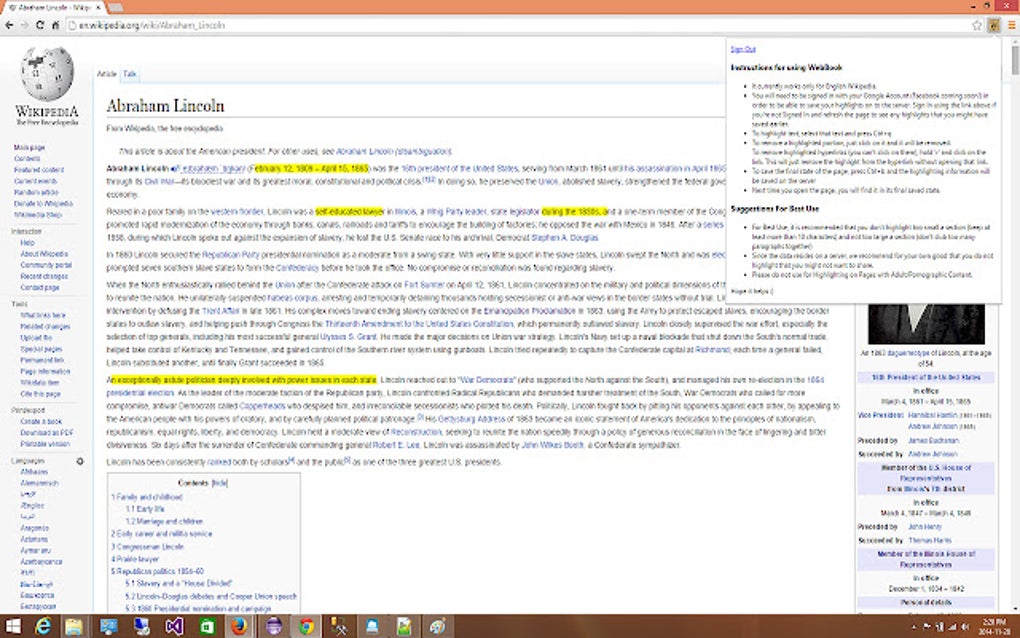
Task: Remove highlight on 'self-educated lawyer'
Action: click(350, 212)
